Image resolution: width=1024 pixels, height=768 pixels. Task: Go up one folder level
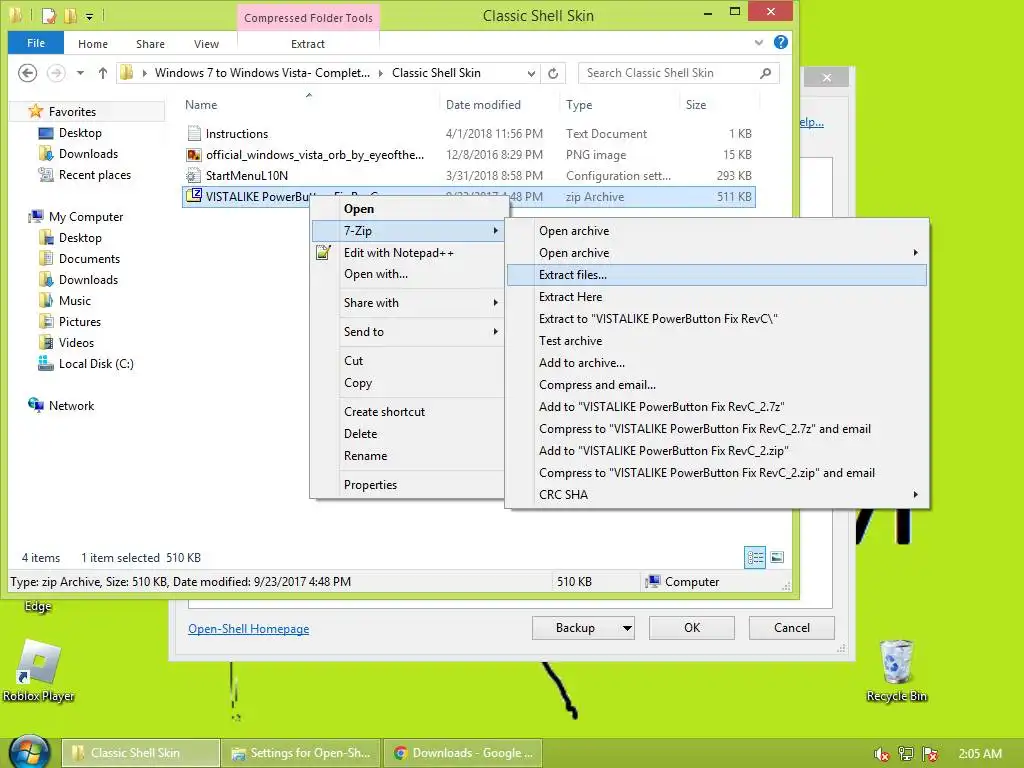(x=103, y=73)
